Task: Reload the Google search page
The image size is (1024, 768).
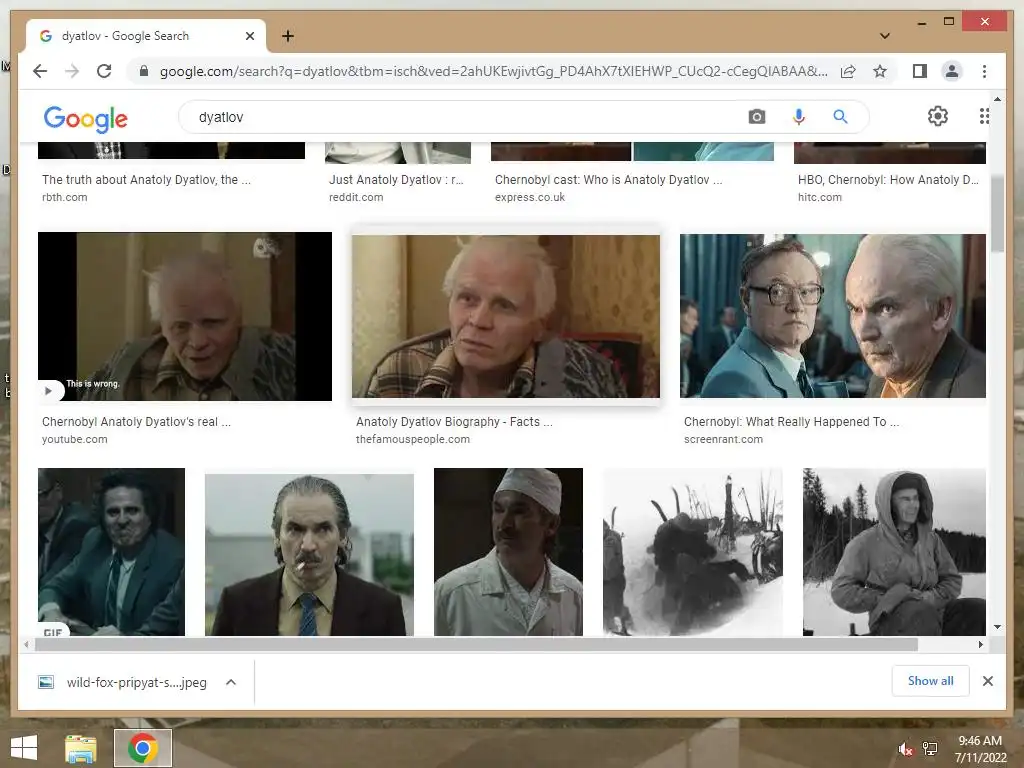Action: [x=104, y=71]
